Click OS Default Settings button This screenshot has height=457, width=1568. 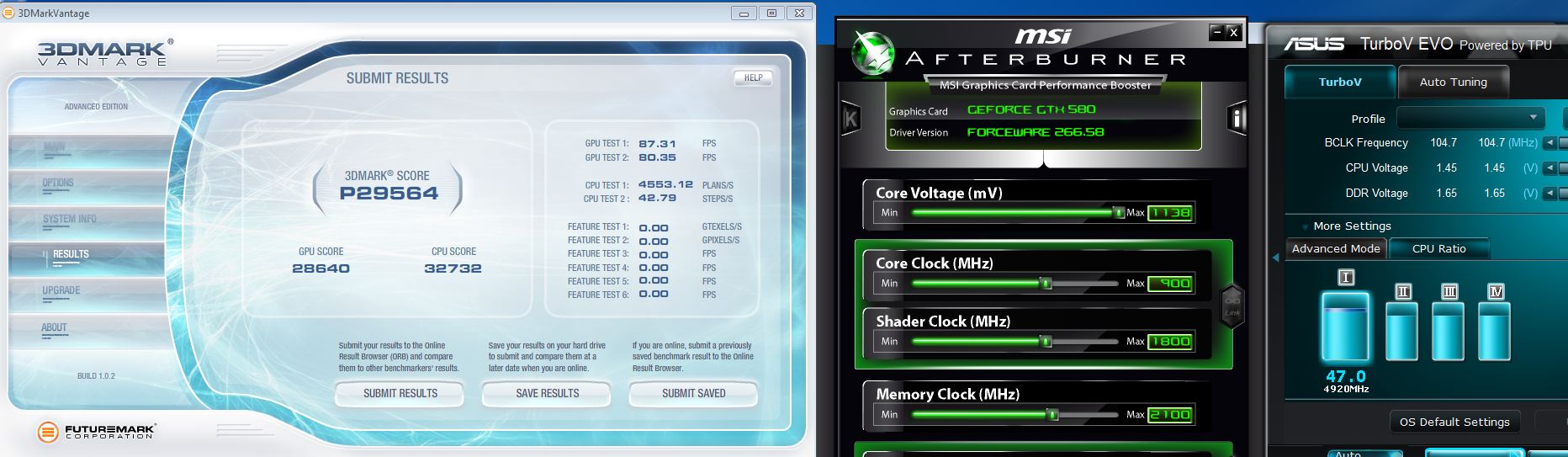pyautogui.click(x=1454, y=422)
